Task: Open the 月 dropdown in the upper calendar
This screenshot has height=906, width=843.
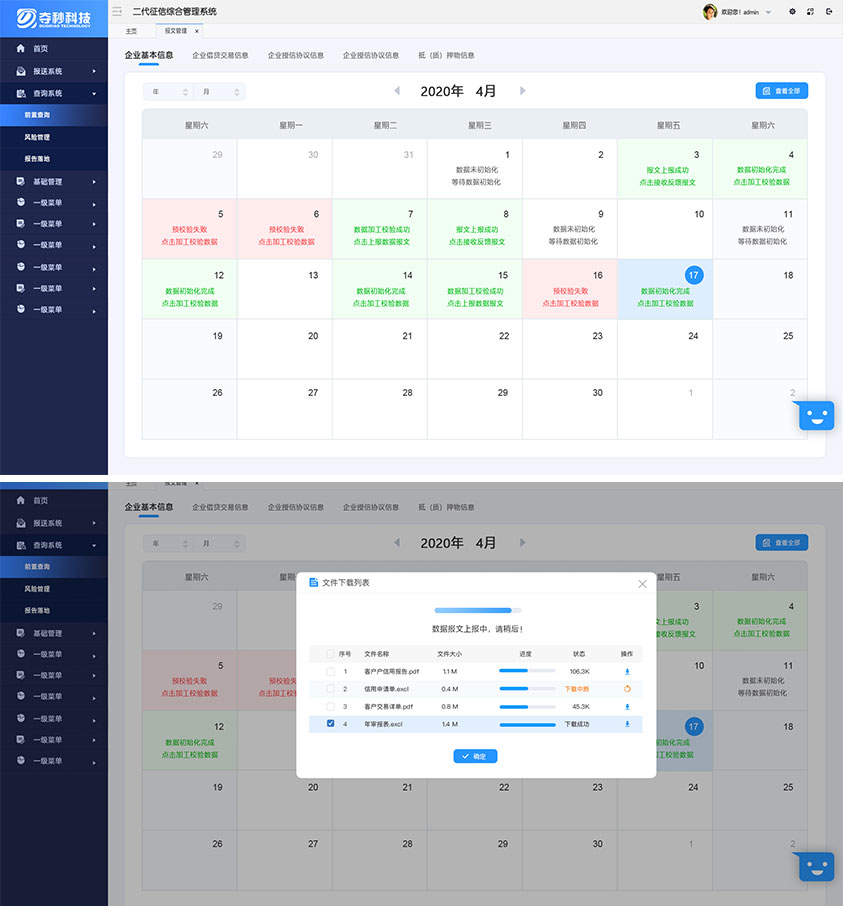Action: 219,92
